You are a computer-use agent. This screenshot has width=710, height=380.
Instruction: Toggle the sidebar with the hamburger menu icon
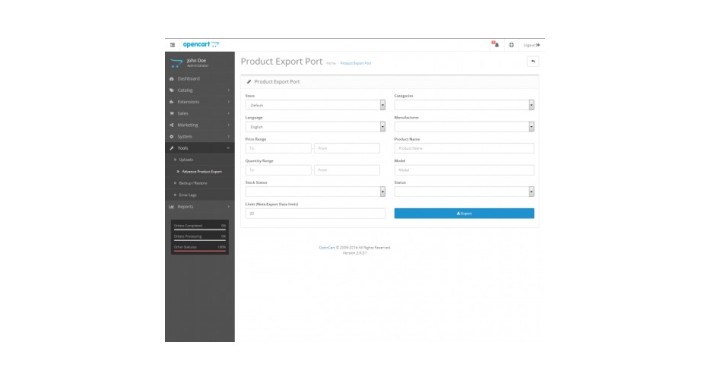(x=172, y=45)
